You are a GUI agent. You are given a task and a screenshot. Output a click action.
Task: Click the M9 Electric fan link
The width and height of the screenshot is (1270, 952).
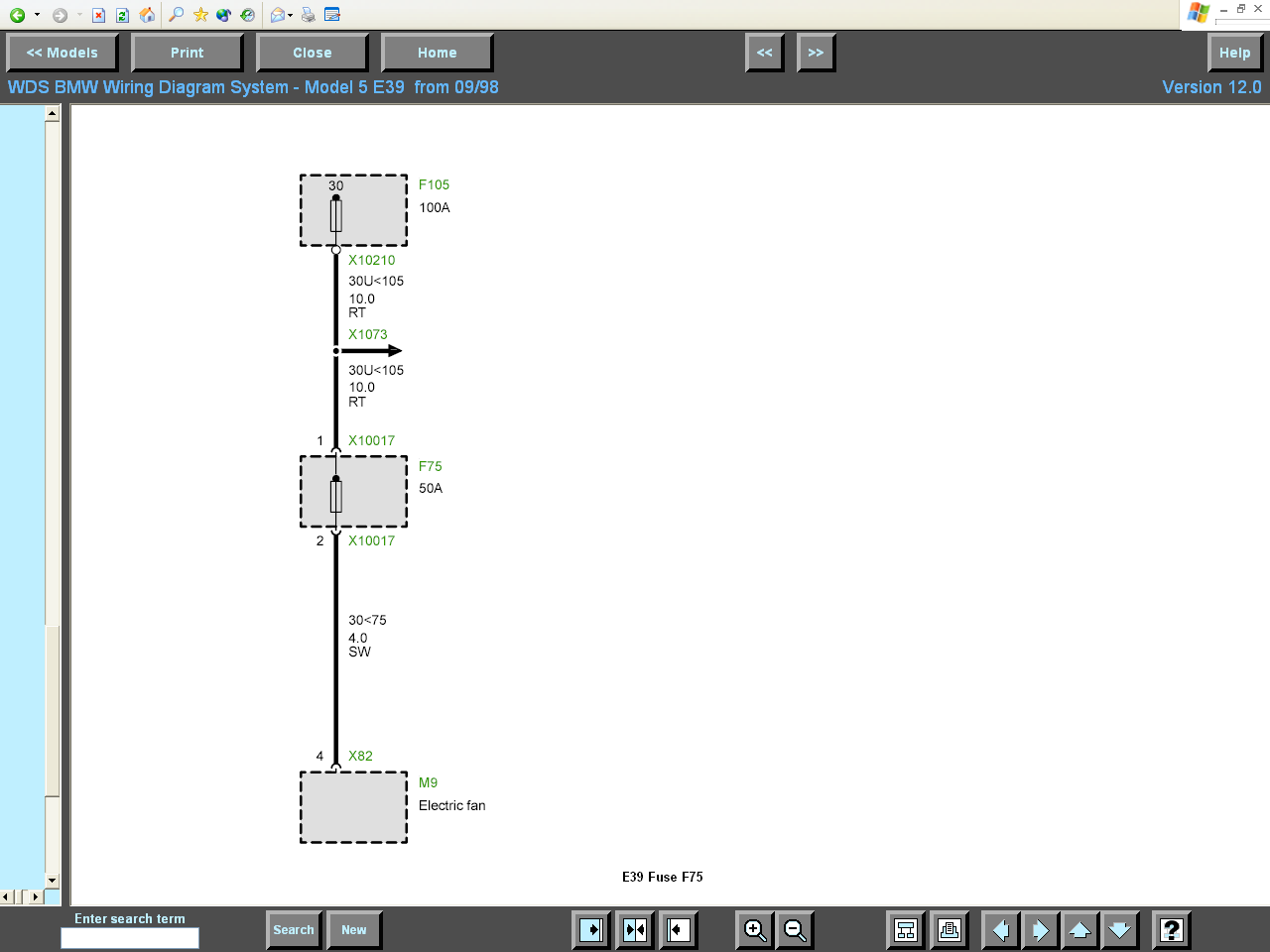[x=428, y=782]
